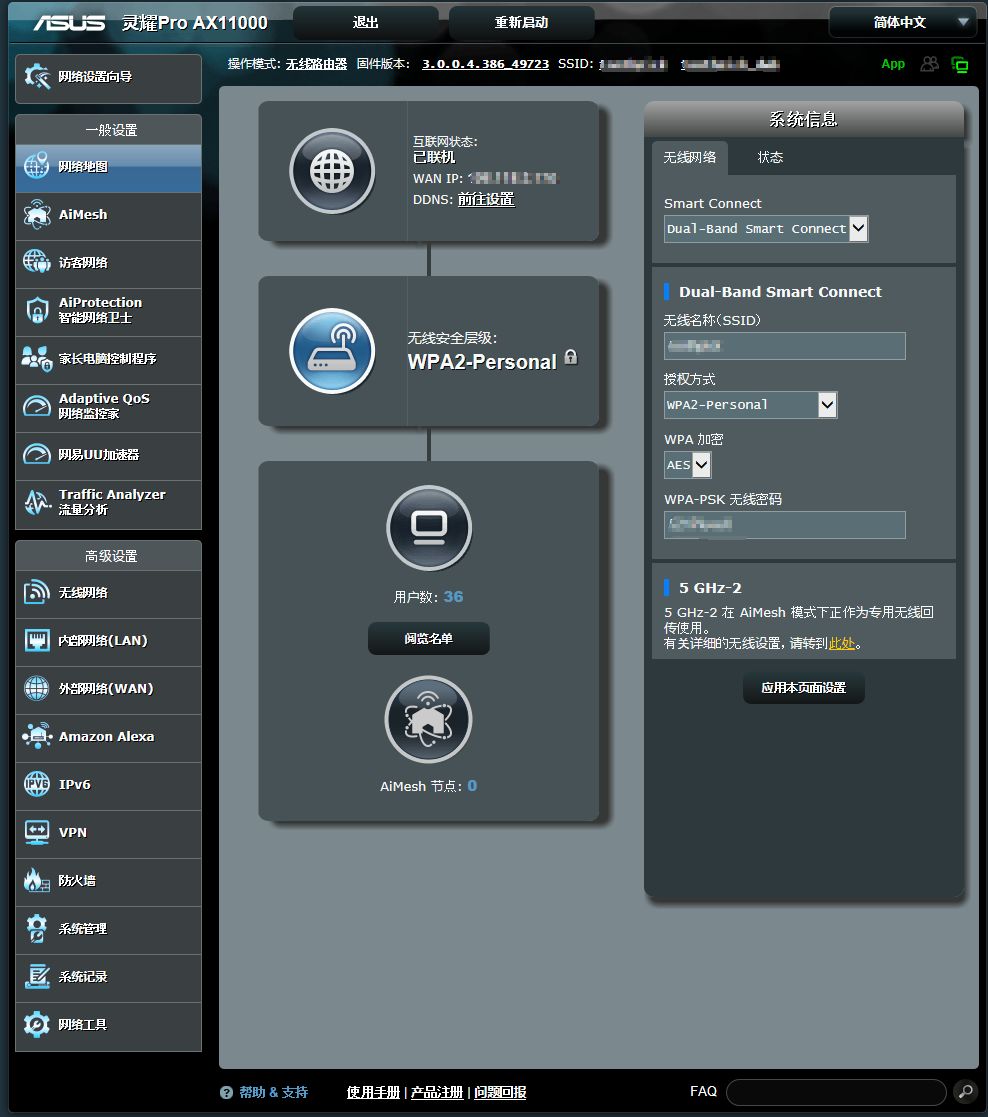
Task: Open the 外部网络(WAN) globe icon
Action: click(x=37, y=688)
